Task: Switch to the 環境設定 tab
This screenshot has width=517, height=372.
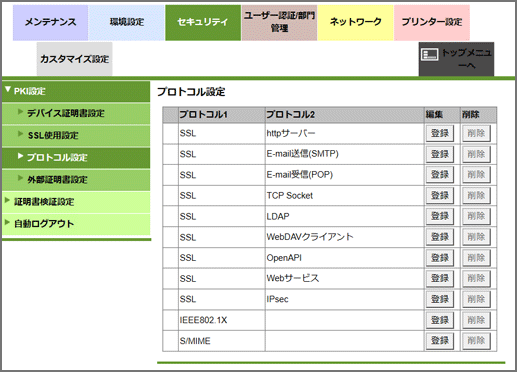Action: 127,23
